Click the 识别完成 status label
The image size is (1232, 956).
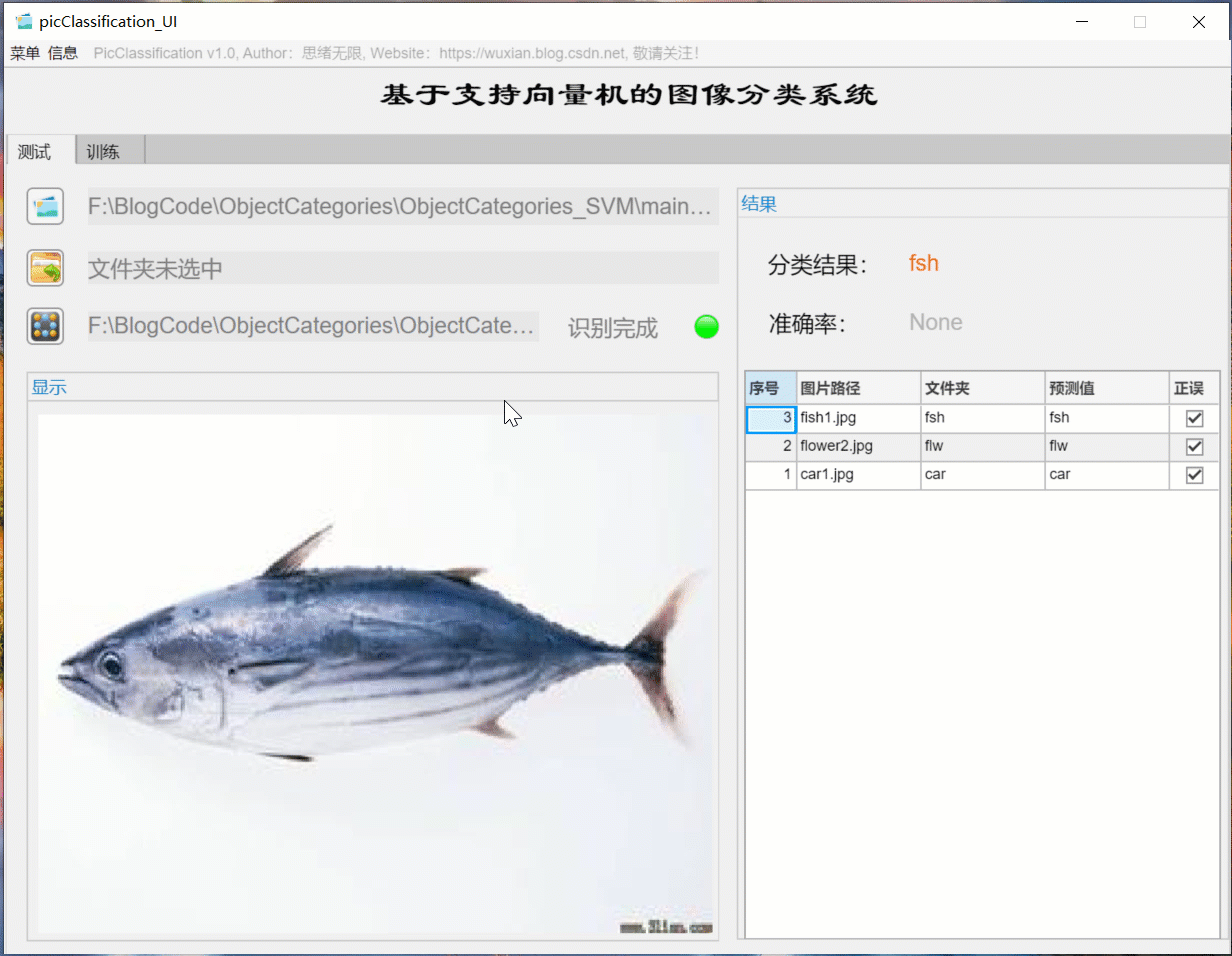(x=613, y=328)
